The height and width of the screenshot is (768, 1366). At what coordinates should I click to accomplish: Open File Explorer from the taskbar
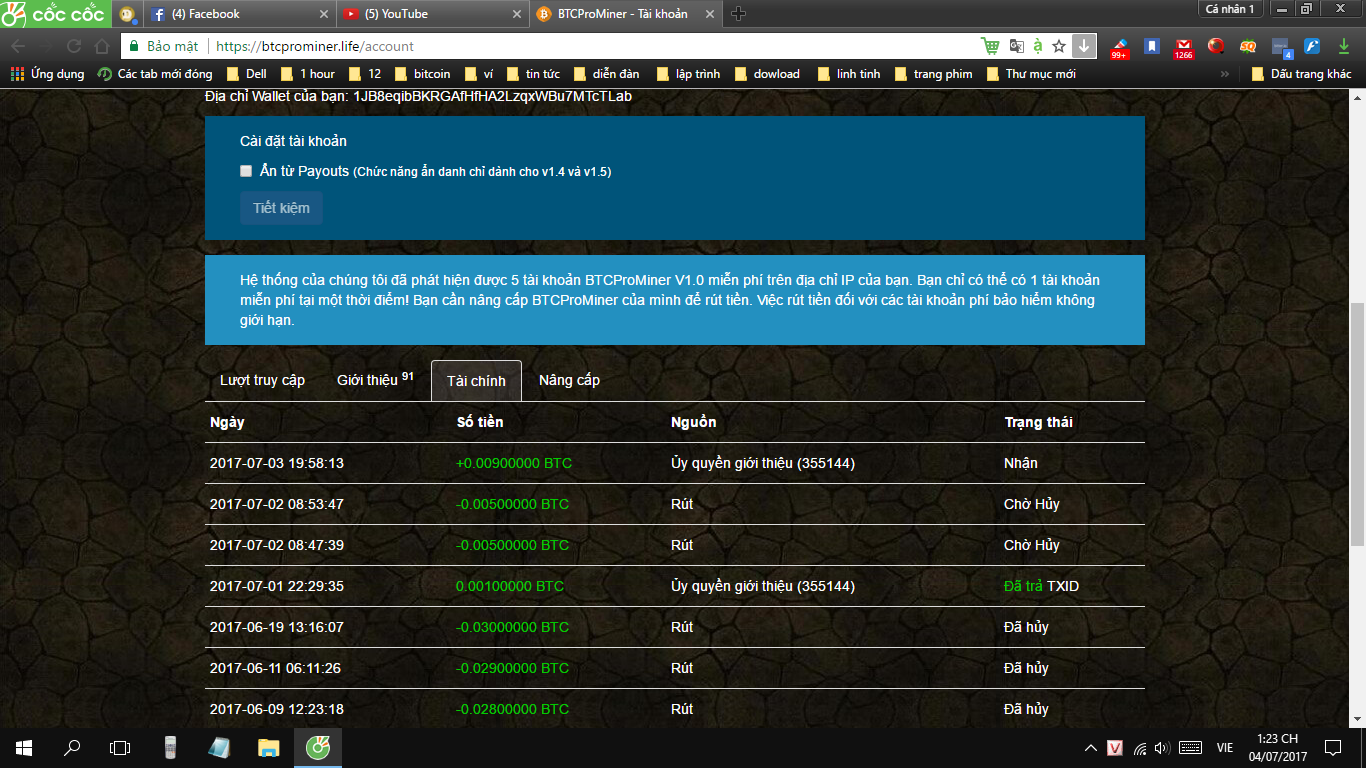tap(269, 748)
